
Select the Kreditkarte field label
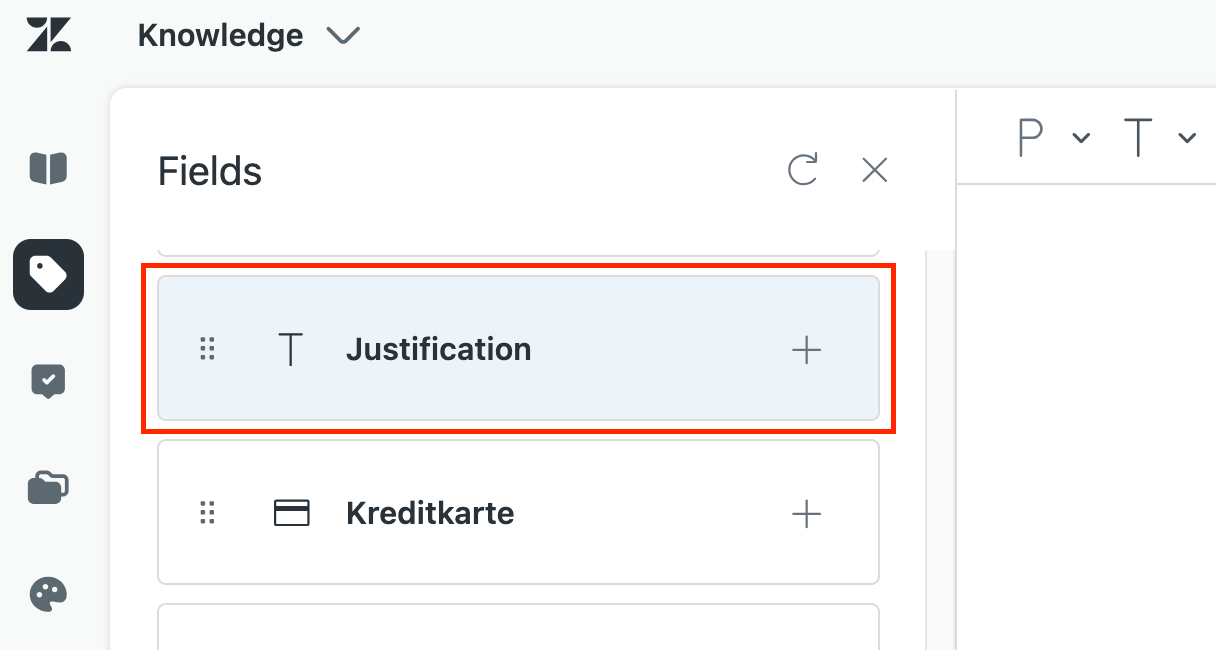point(430,514)
